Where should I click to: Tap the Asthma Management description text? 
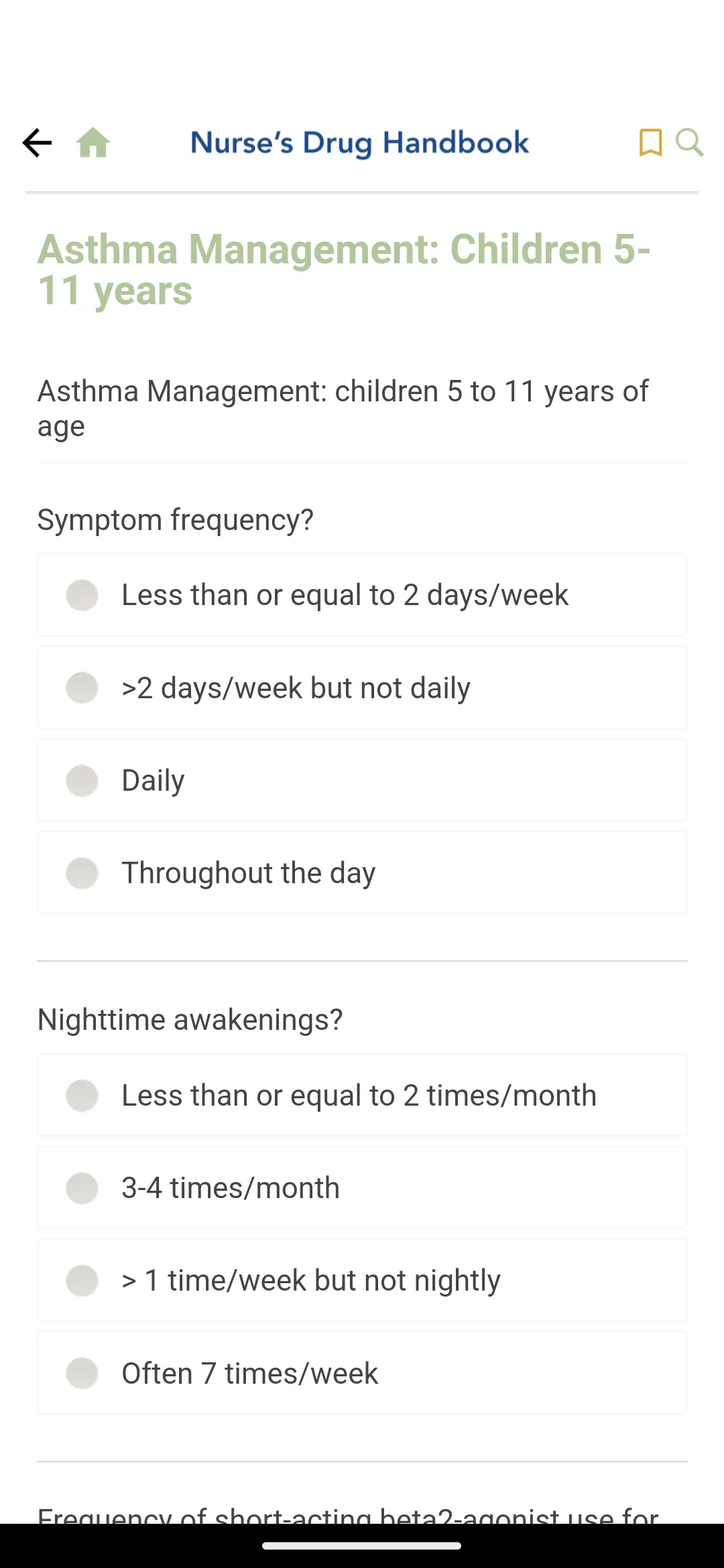click(x=343, y=408)
